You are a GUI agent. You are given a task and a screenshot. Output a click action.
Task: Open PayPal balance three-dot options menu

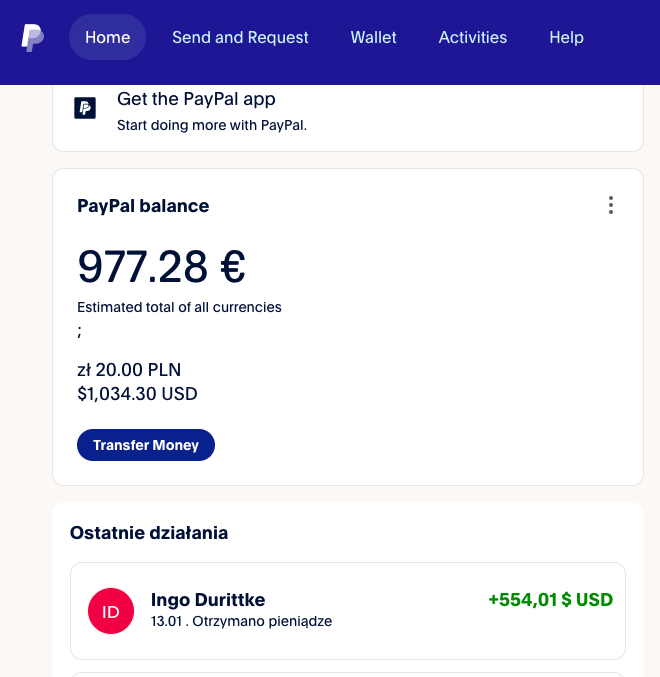[610, 205]
